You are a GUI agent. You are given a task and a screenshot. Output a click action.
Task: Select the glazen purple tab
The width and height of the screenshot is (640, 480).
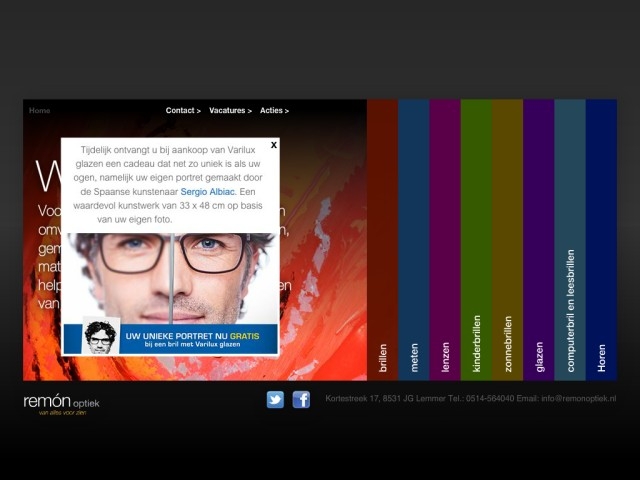click(x=539, y=240)
